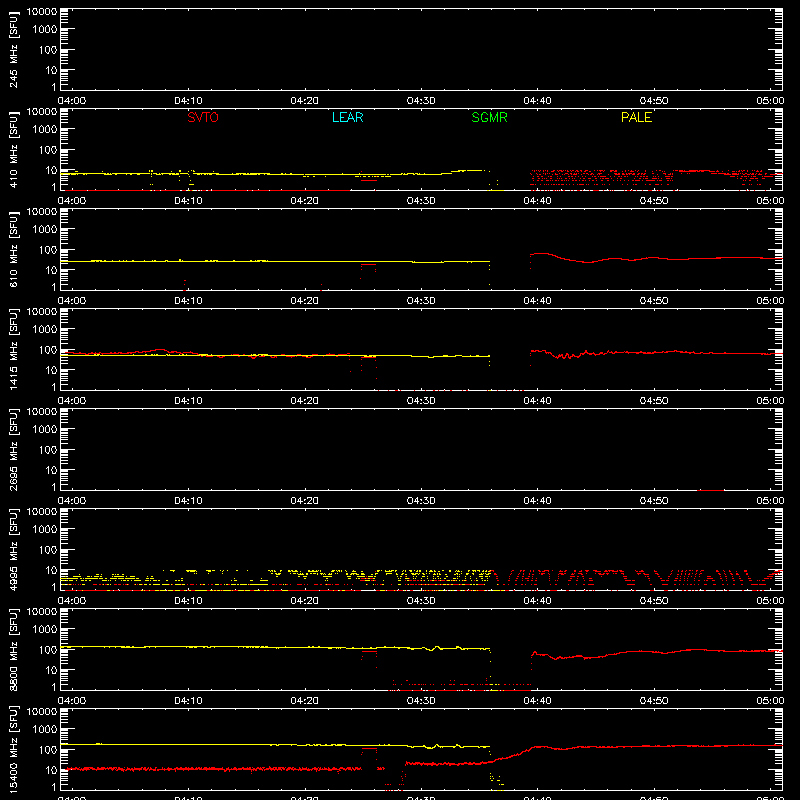Click the red 610 MHz curve peak near 04:40

pyautogui.click(x=542, y=254)
